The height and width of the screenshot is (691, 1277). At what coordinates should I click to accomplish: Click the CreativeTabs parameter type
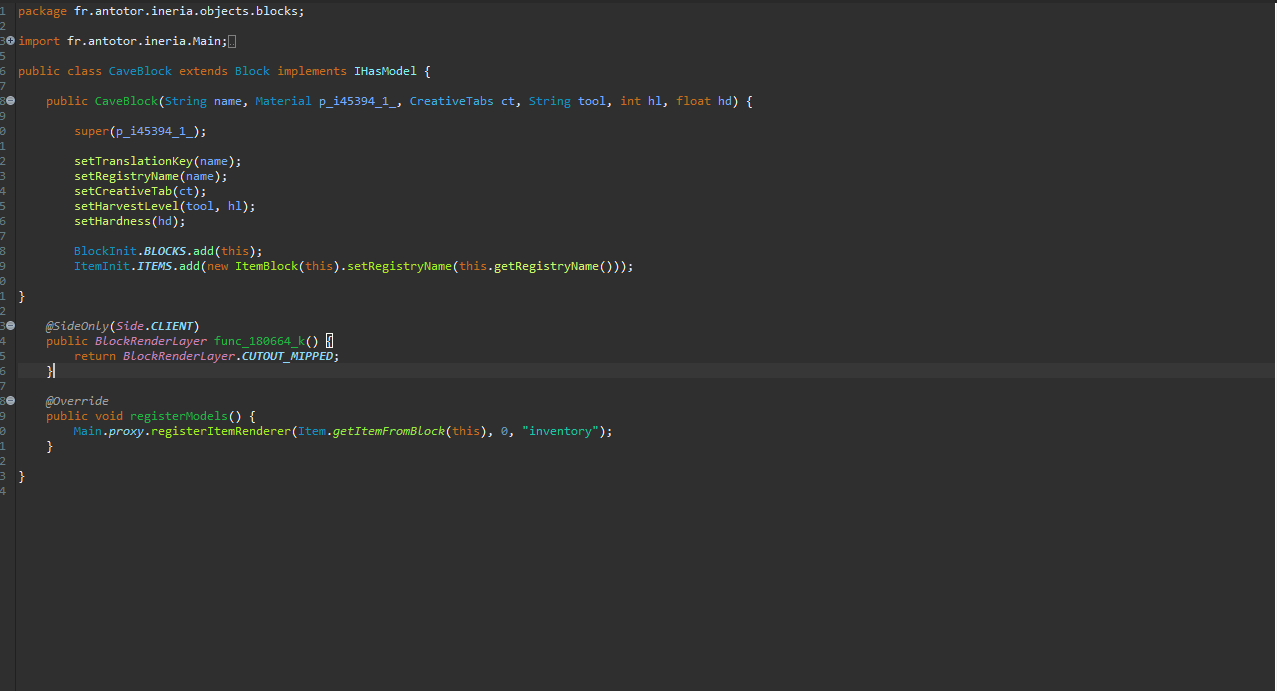451,101
